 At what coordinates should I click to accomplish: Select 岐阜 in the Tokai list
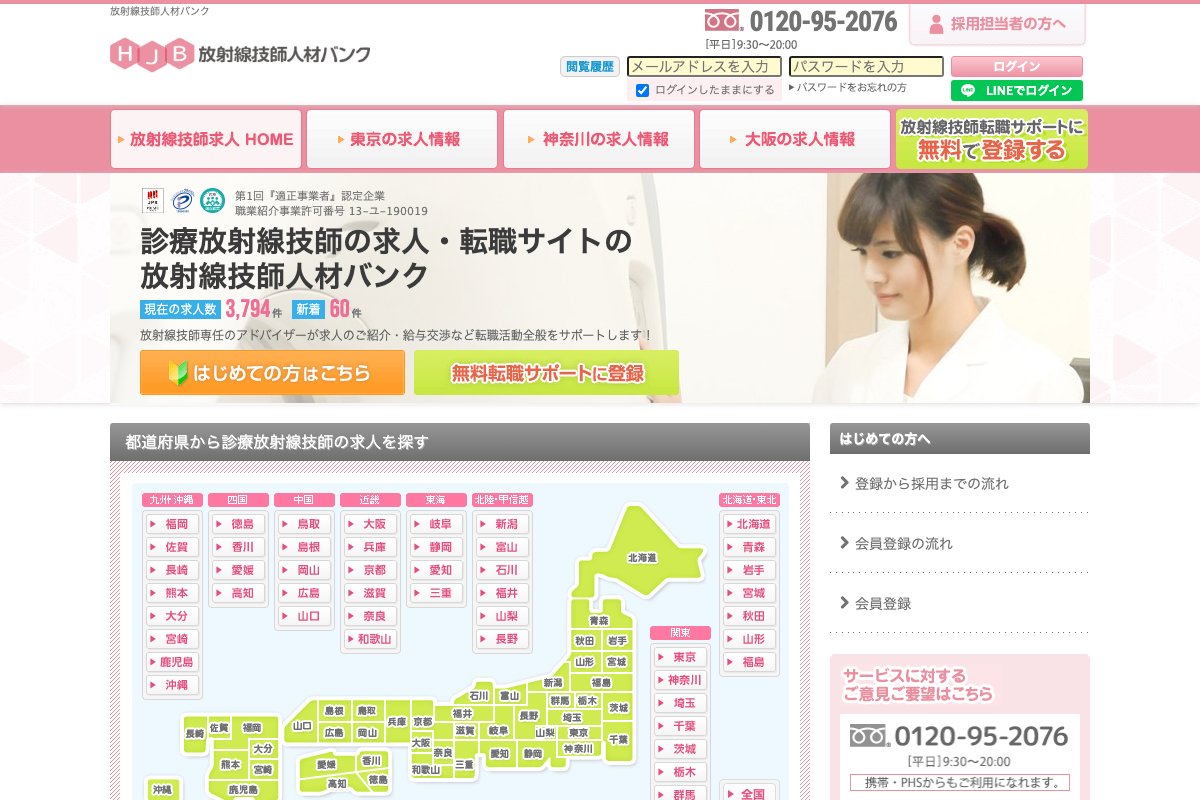(437, 524)
